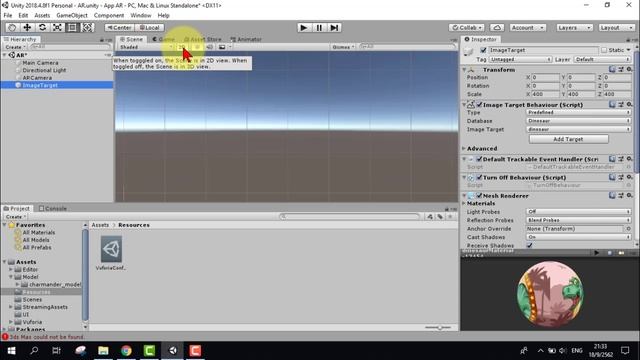
Task: Click the search by label icon in Project
Action: [440, 217]
